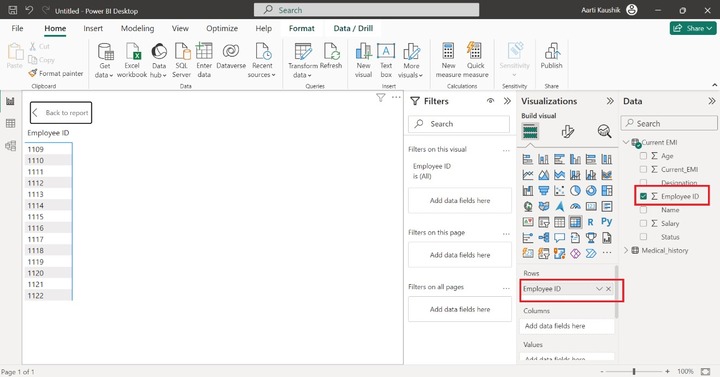Select the R script visual

(591, 222)
